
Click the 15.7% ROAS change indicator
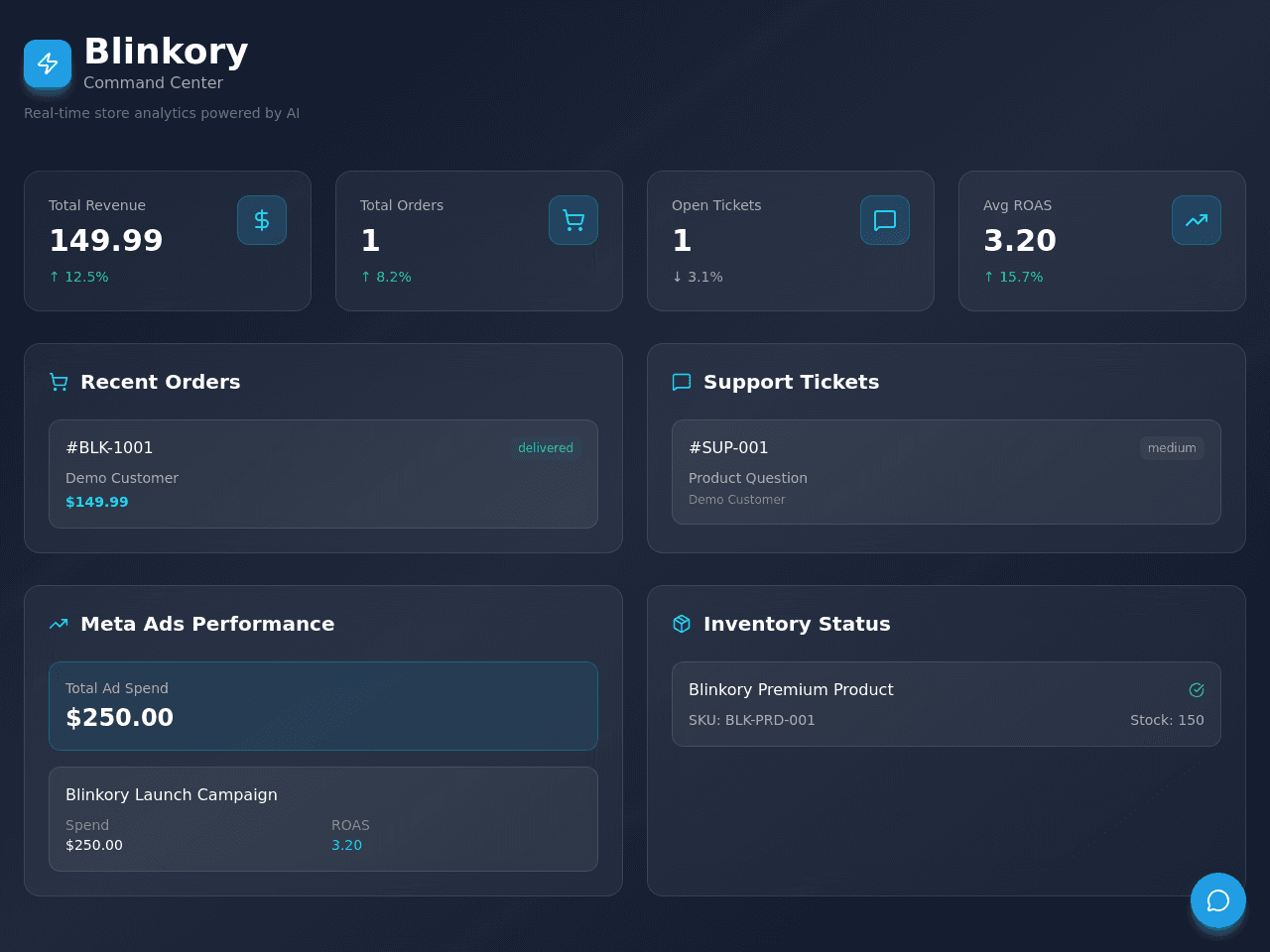coord(1013,277)
